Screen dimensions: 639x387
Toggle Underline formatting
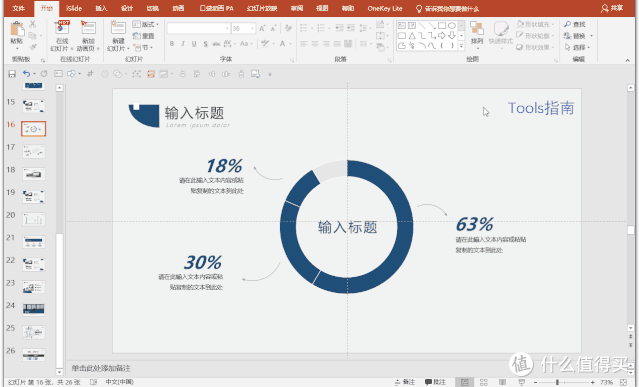click(194, 44)
